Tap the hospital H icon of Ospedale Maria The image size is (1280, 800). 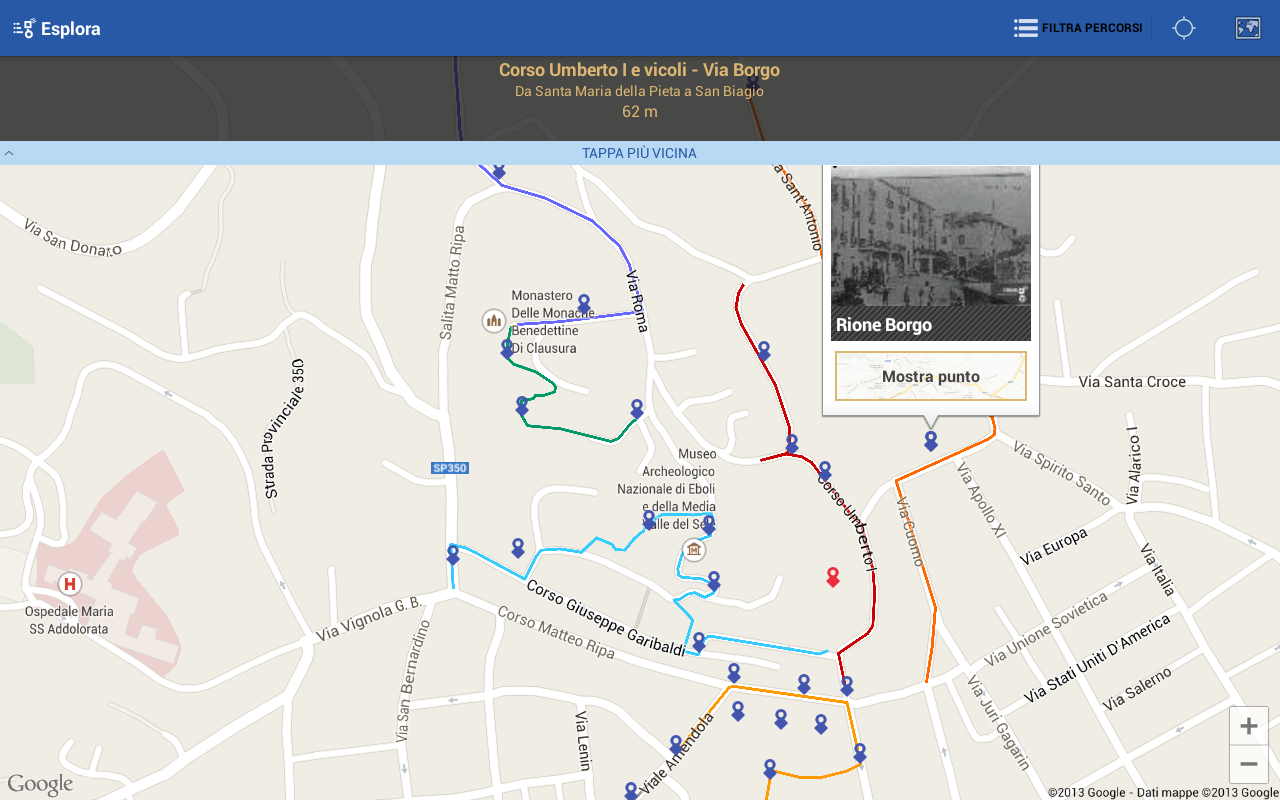point(69,583)
